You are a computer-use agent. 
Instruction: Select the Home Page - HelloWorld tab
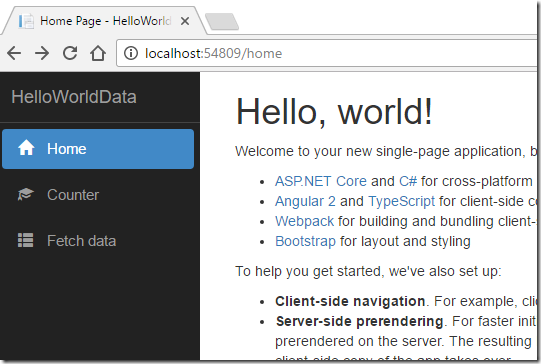click(104, 21)
